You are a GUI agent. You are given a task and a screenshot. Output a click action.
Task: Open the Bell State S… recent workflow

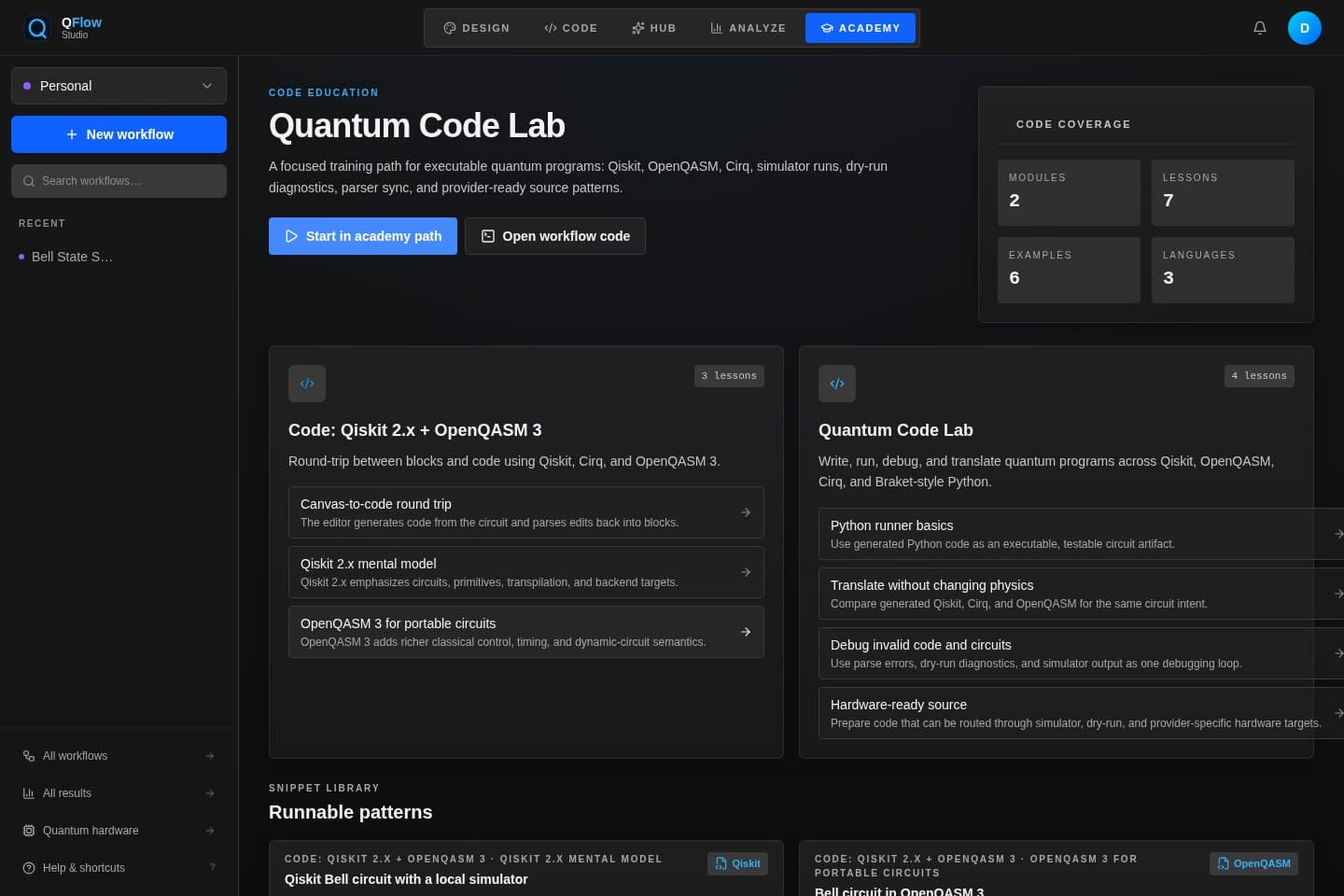[119, 257]
